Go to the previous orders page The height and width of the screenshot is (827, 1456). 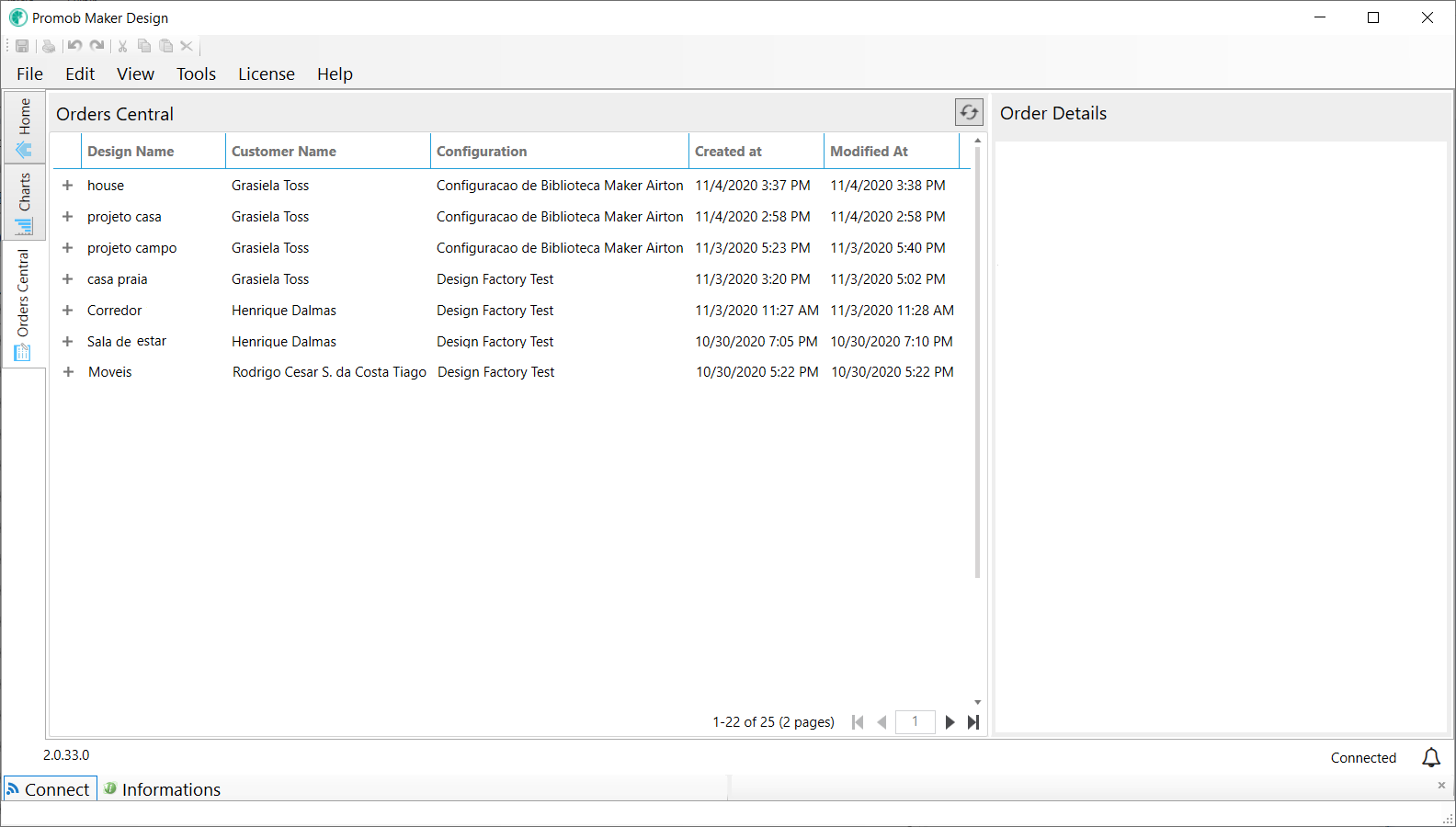pos(882,722)
